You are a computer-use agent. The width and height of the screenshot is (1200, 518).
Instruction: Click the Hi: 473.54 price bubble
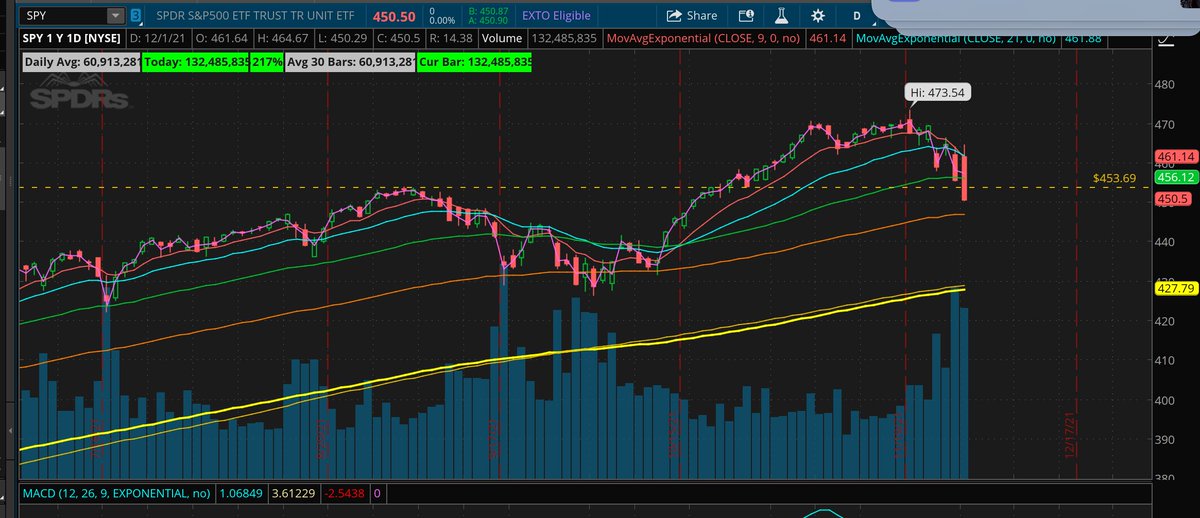(x=939, y=93)
